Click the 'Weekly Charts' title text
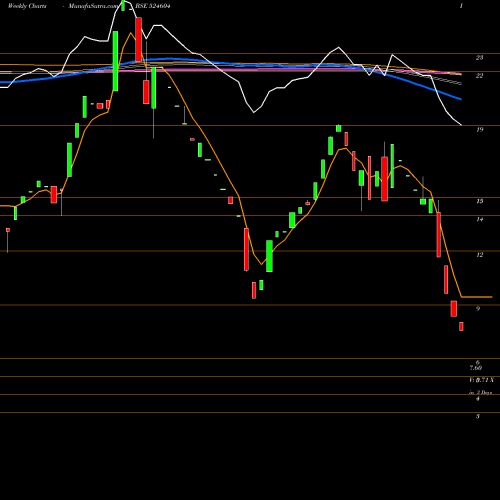This screenshot has width=500, height=500. (27, 6)
